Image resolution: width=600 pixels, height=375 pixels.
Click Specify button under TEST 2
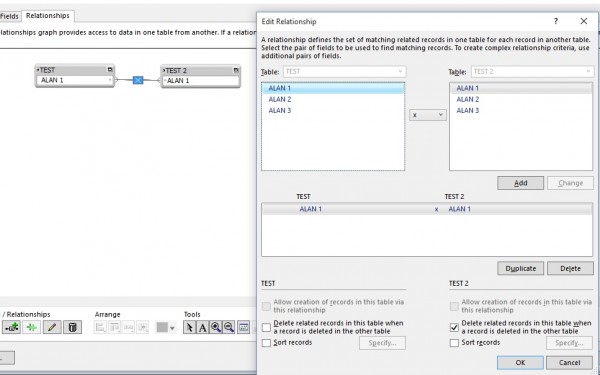(x=569, y=343)
